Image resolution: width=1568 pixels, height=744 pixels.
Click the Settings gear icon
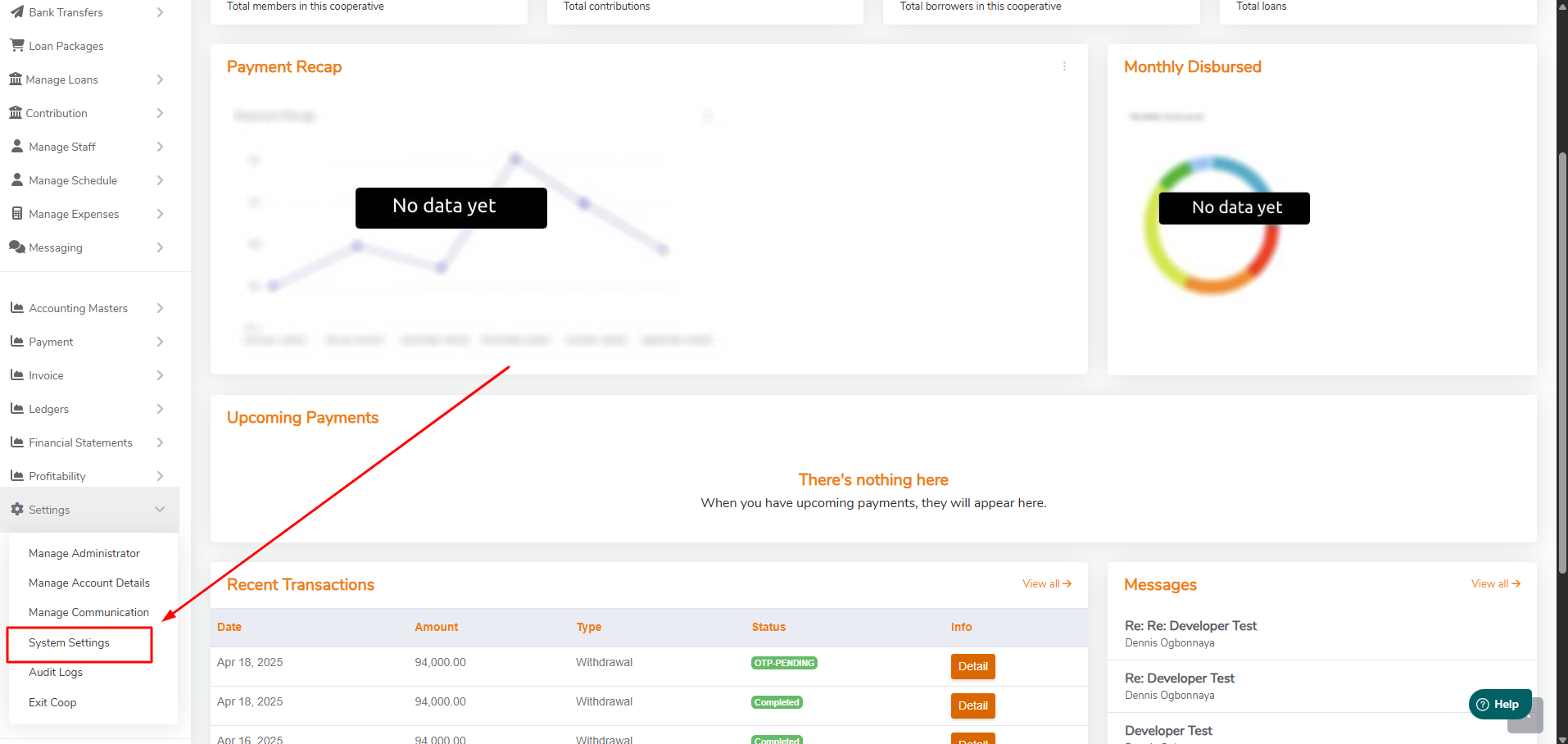pos(17,510)
